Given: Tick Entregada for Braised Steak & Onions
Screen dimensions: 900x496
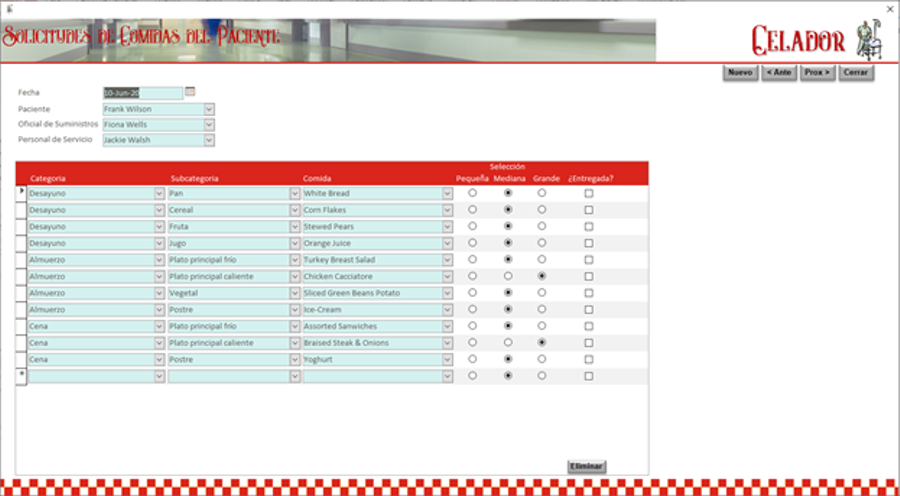Looking at the screenshot, I should (x=588, y=343).
